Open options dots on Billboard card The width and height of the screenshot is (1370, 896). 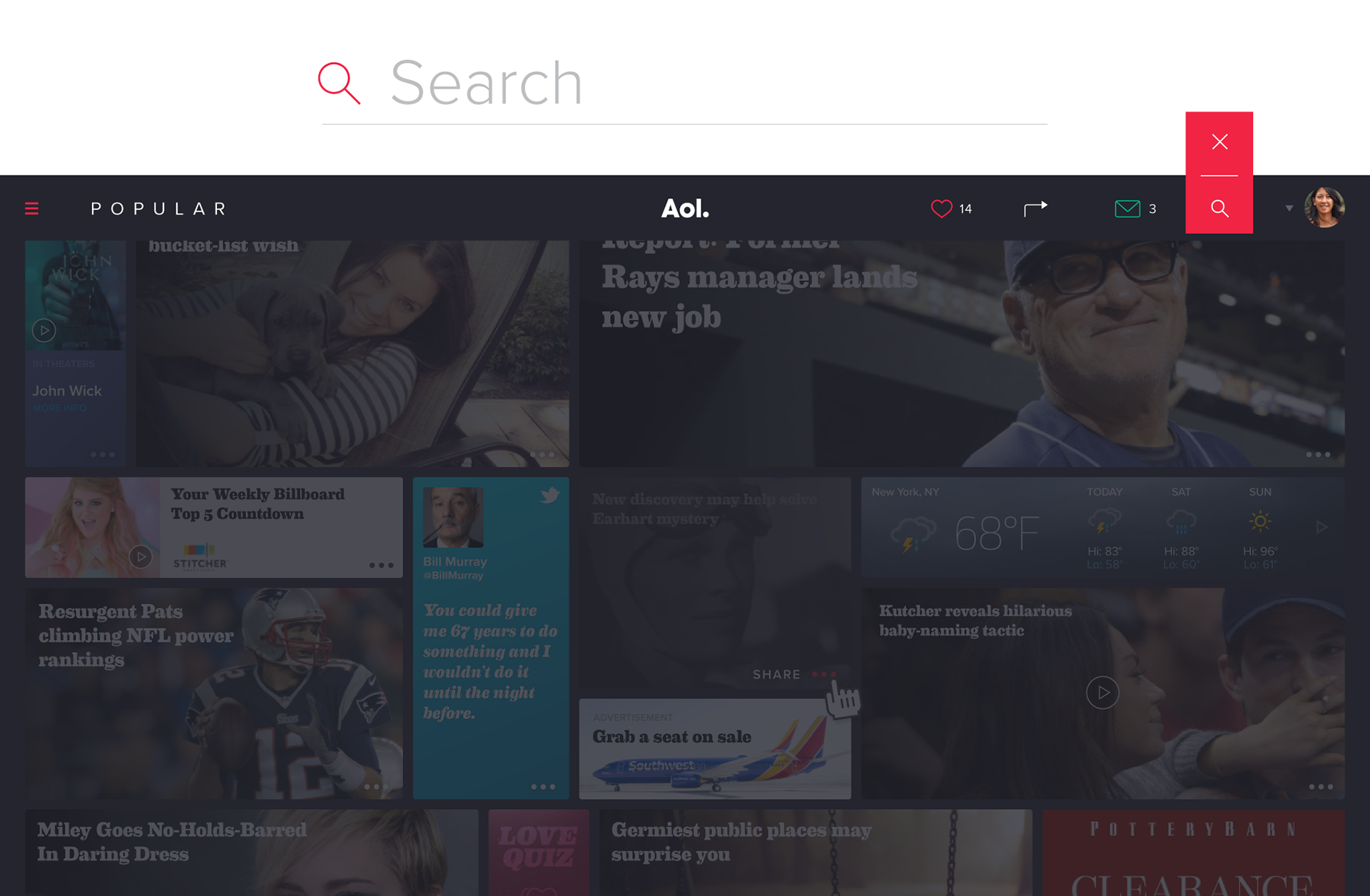point(381,565)
